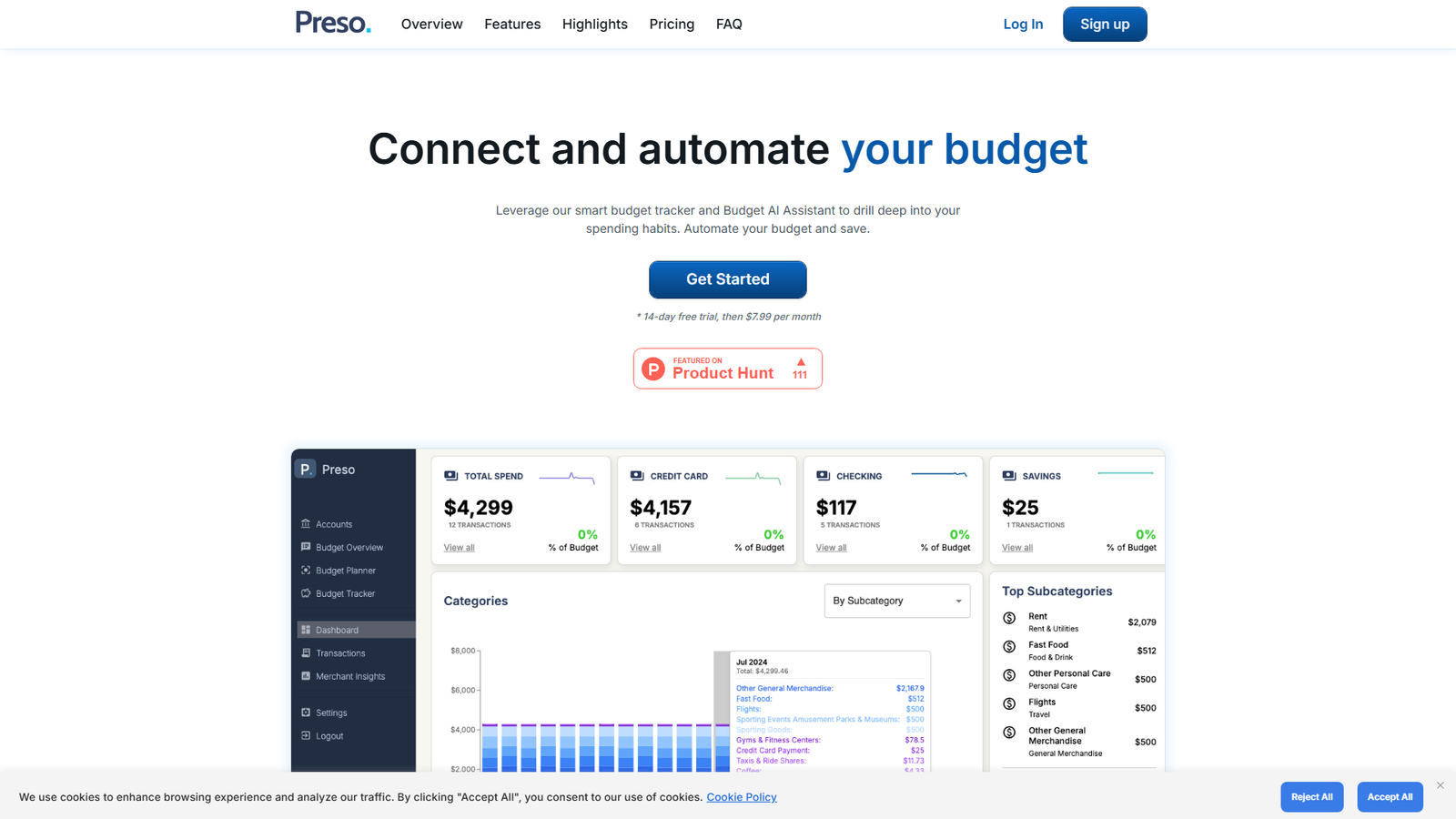The width and height of the screenshot is (1456, 819).
Task: Open the Budget Tracker
Action: [x=344, y=593]
